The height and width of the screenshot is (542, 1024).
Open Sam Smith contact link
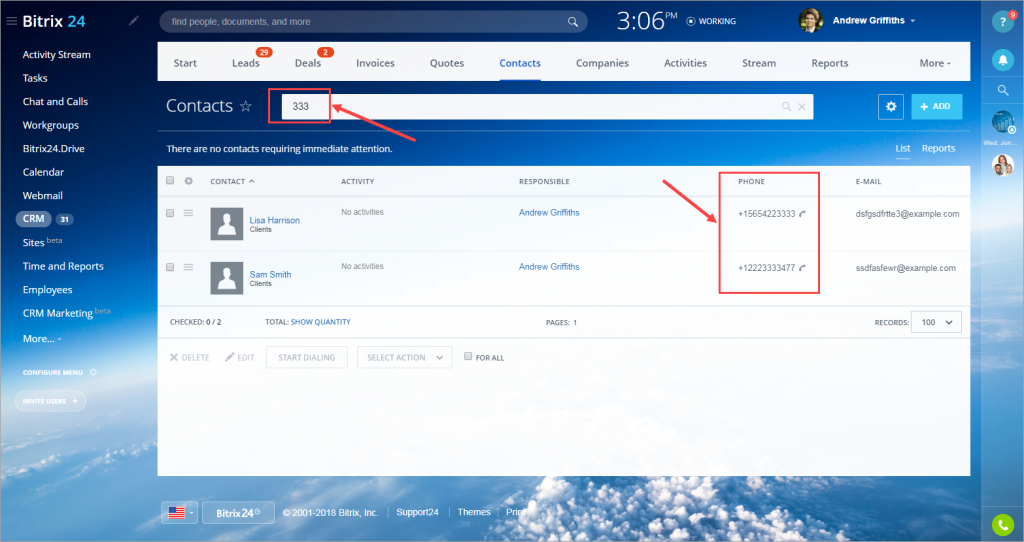click(270, 274)
